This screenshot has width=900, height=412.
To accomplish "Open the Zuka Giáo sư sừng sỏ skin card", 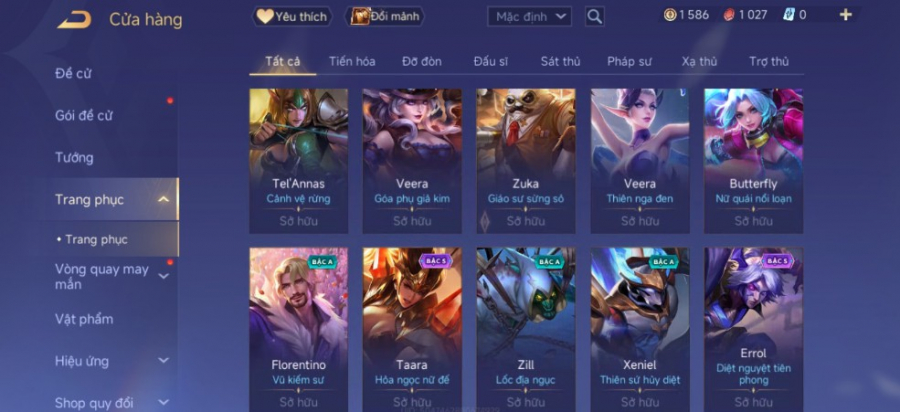I will click(526, 161).
